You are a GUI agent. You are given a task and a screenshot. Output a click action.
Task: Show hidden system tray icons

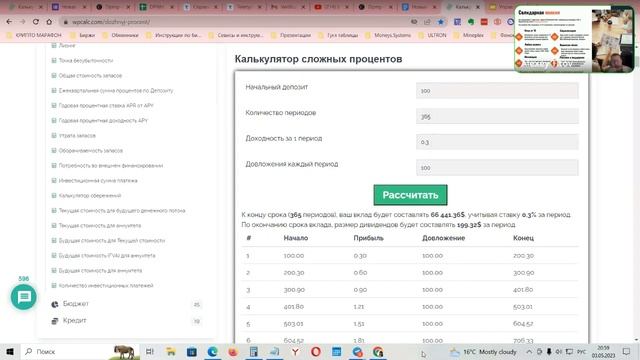529,351
